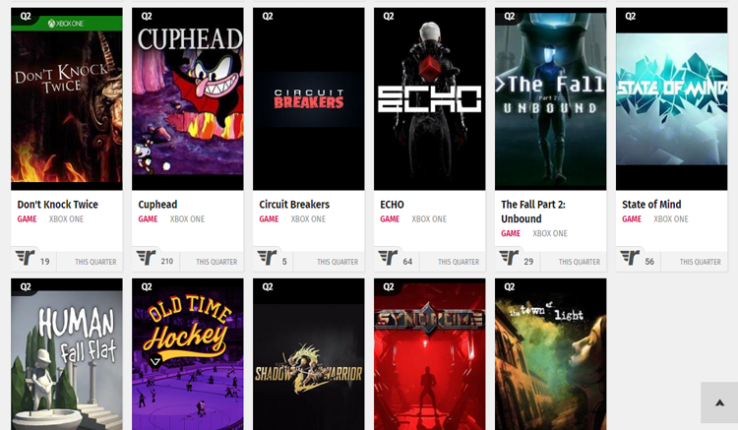Open the Syndrome cover image

click(430, 354)
